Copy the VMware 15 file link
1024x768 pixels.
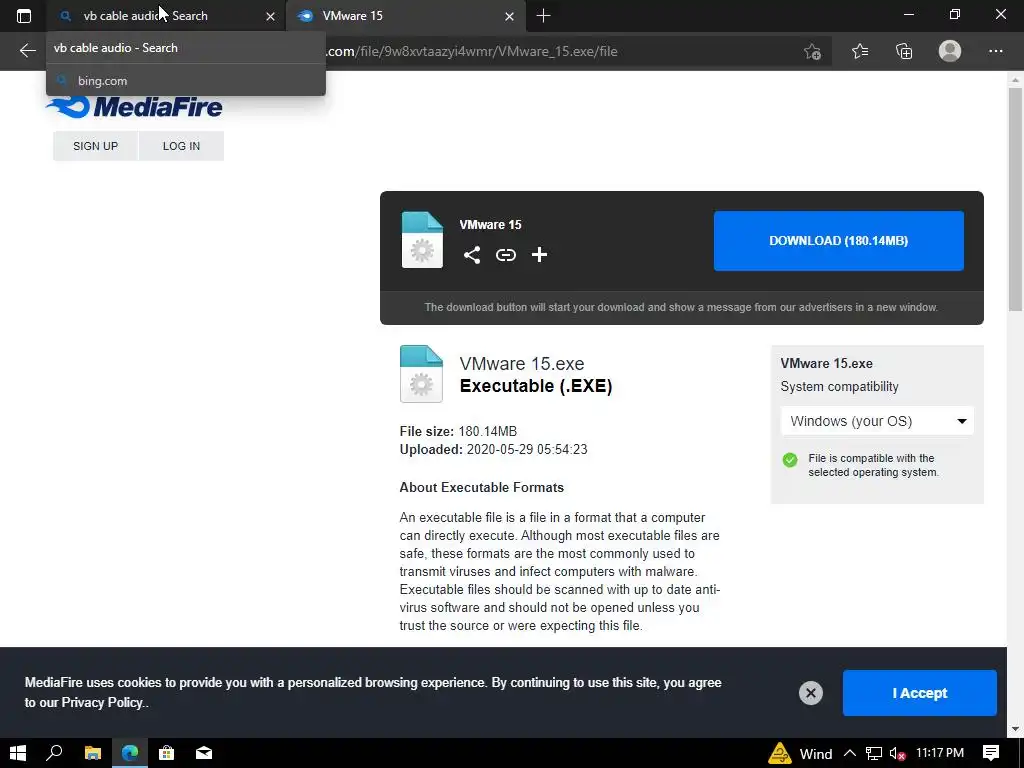[x=505, y=255]
